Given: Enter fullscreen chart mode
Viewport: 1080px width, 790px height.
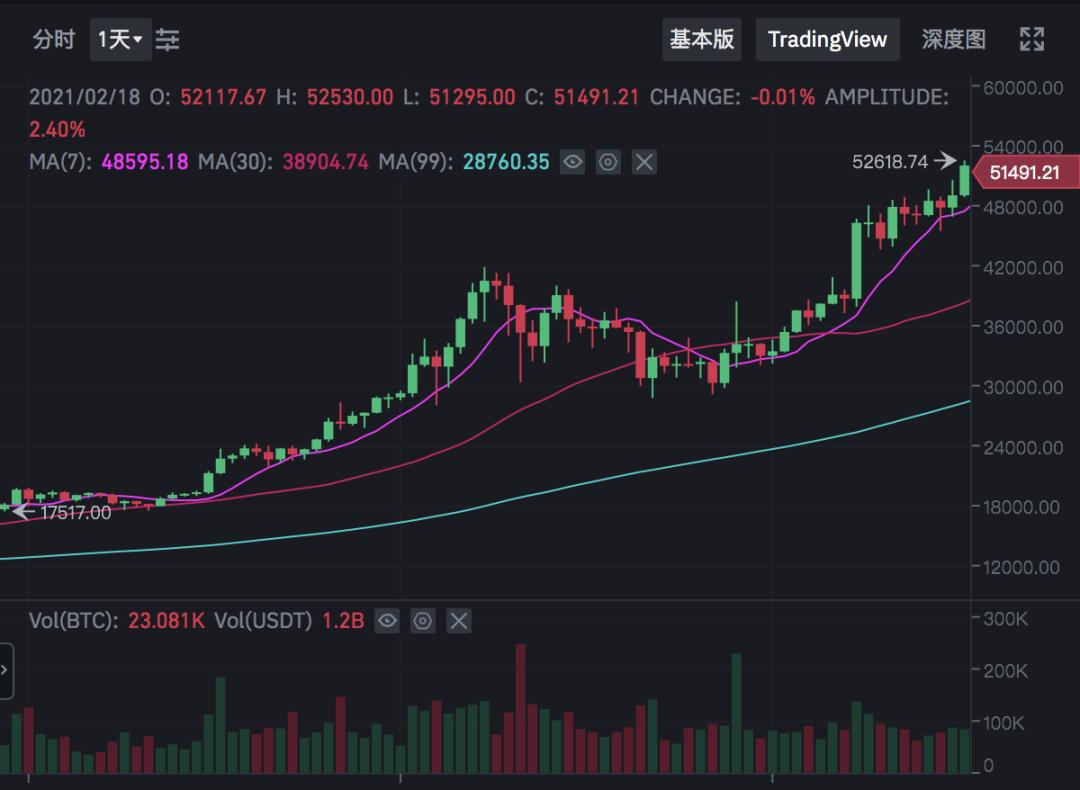Looking at the screenshot, I should [x=1031, y=40].
